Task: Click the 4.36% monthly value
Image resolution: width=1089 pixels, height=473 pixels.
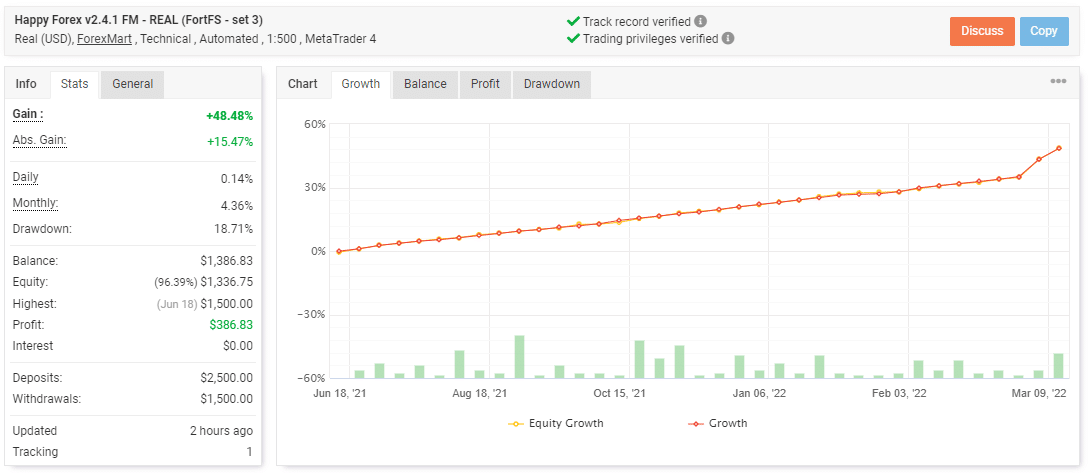Action: click(236, 206)
